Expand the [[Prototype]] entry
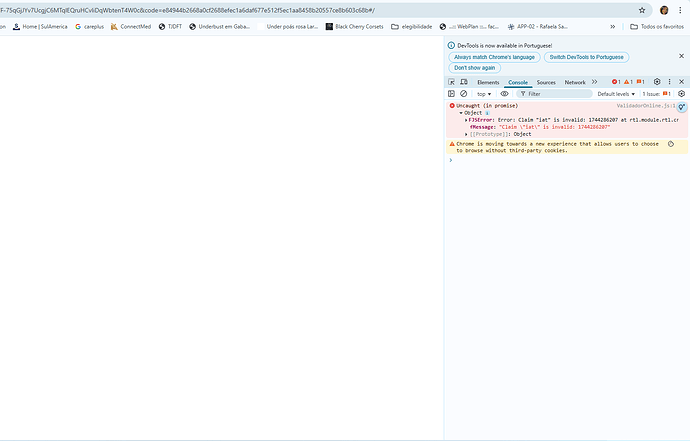Image resolution: width=690 pixels, height=441 pixels. [466, 134]
